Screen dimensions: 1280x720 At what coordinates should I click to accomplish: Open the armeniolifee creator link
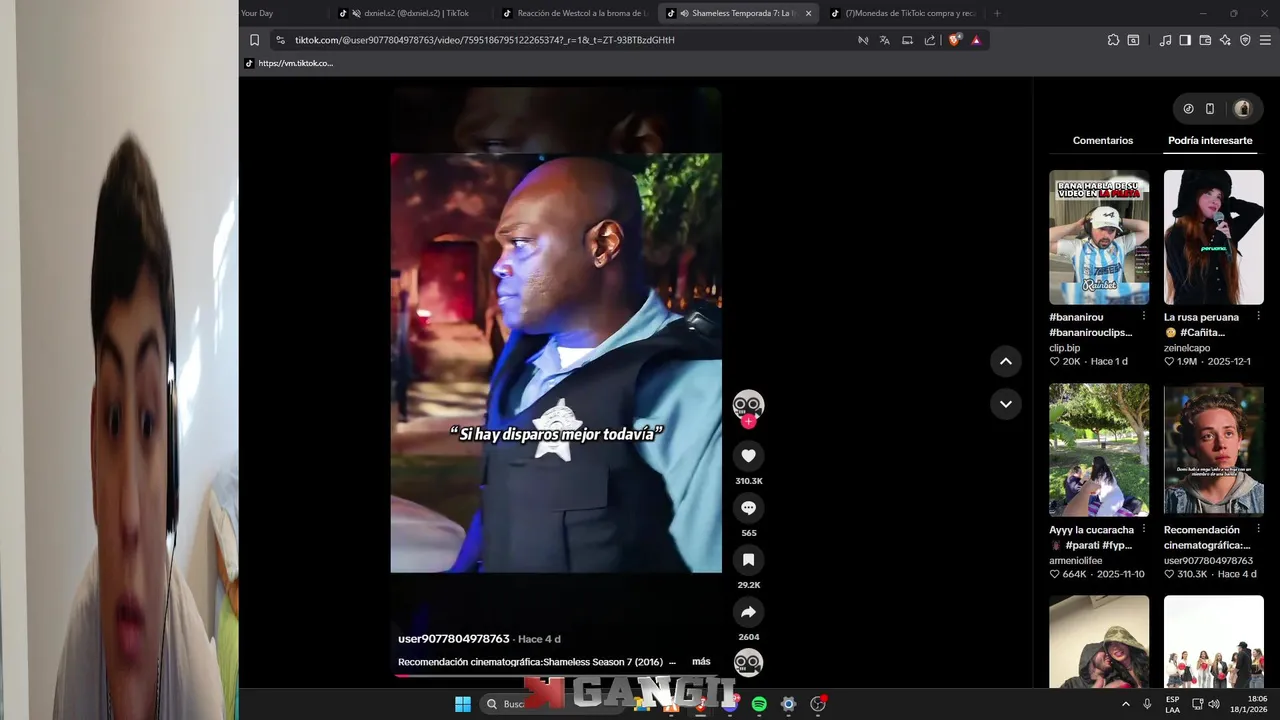click(x=1076, y=561)
